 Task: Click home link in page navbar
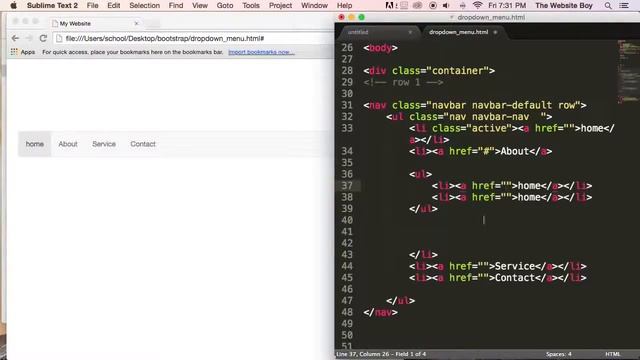(35, 144)
